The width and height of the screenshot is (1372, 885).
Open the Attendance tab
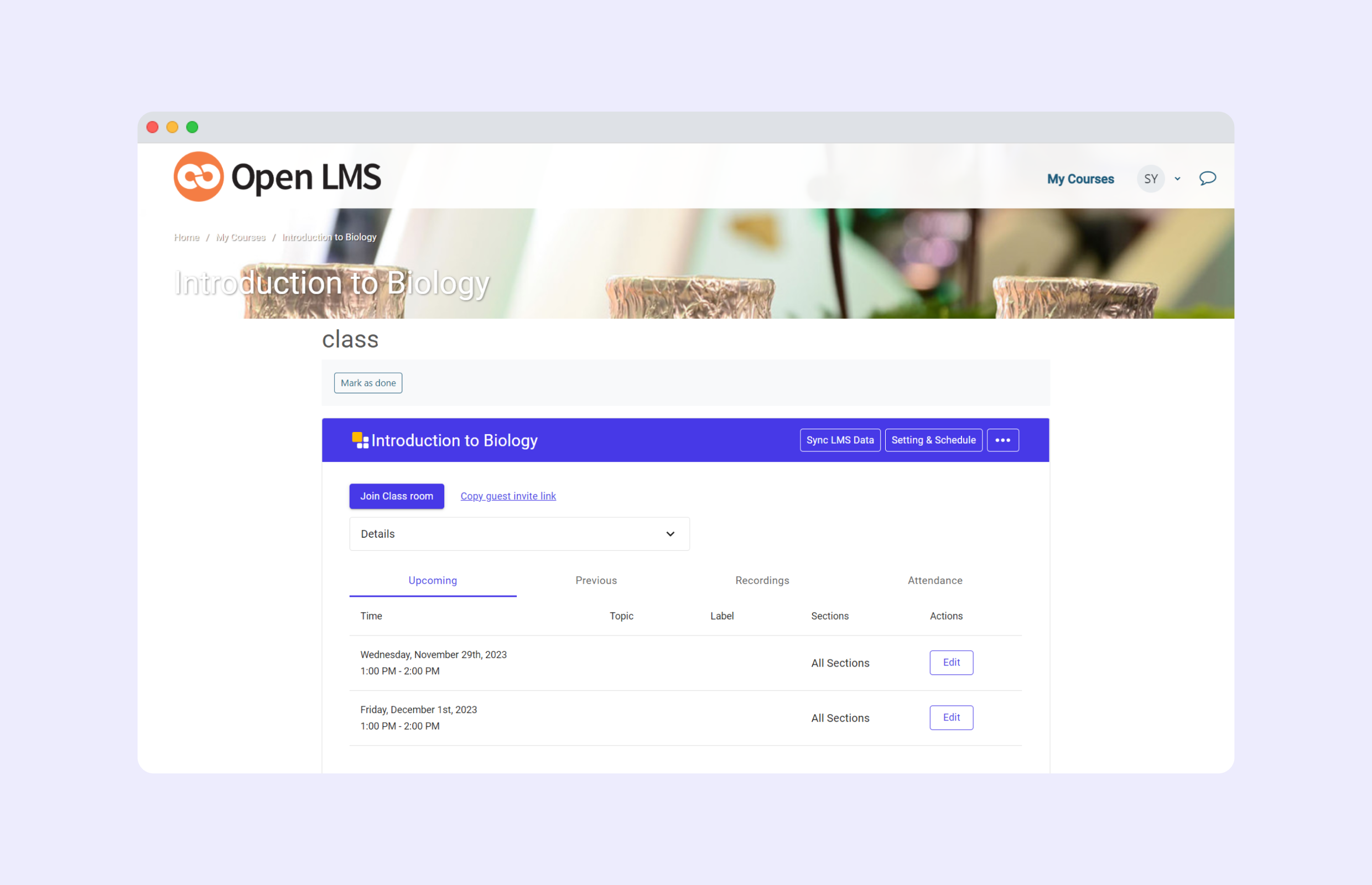tap(933, 580)
